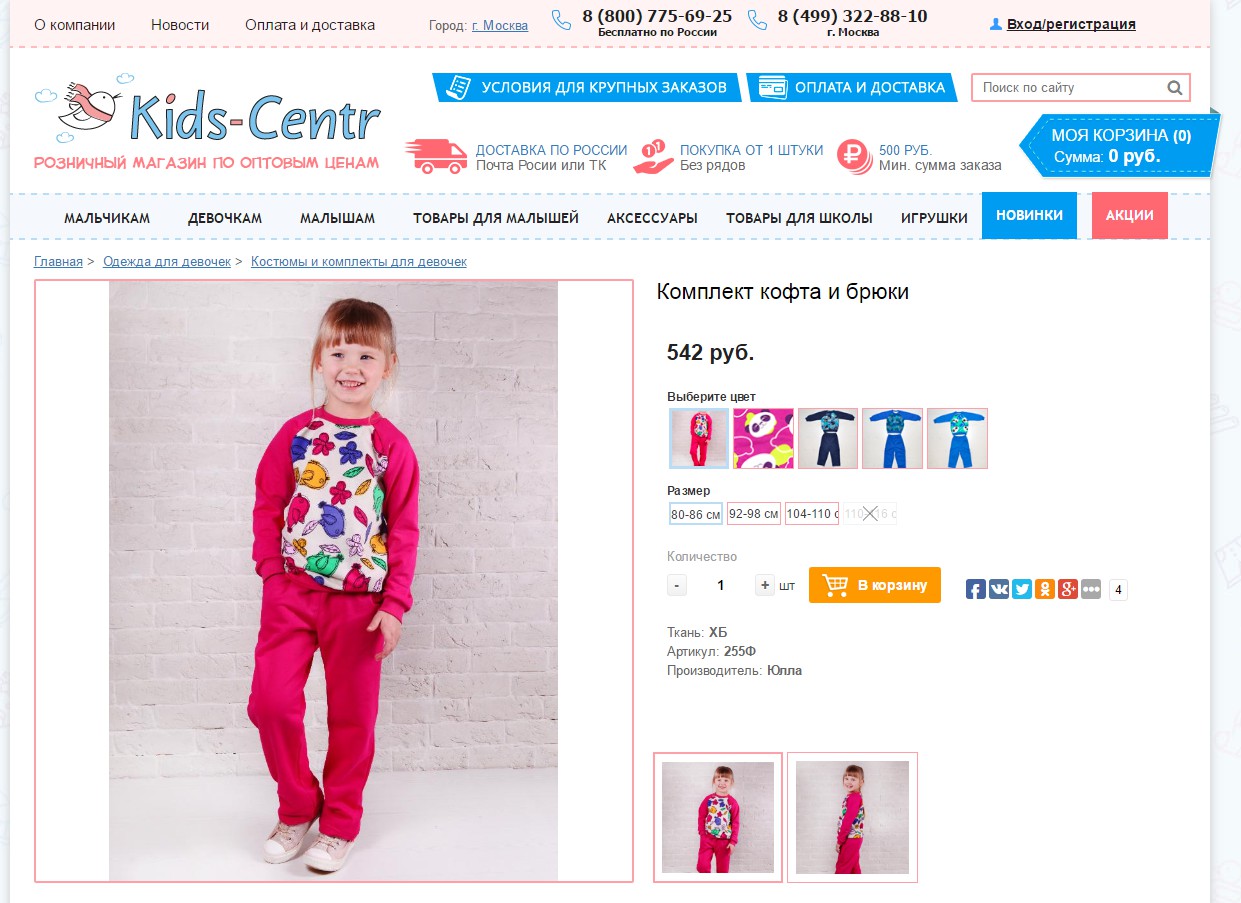Change the city г. Москва
The image size is (1241, 903).
500,25
